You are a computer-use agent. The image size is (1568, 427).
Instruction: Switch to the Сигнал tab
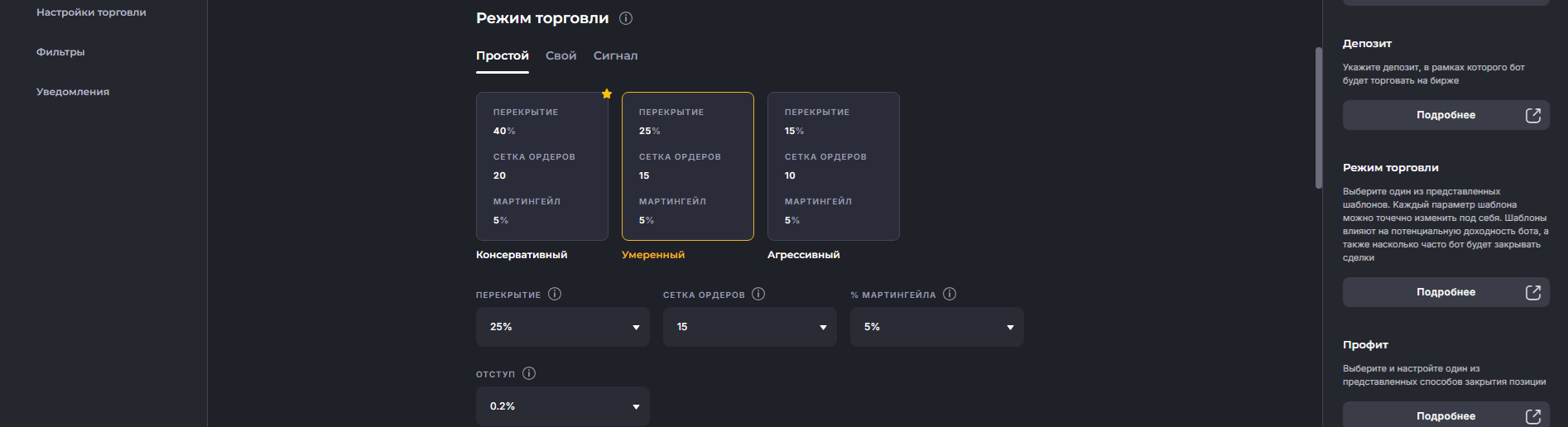pos(616,55)
